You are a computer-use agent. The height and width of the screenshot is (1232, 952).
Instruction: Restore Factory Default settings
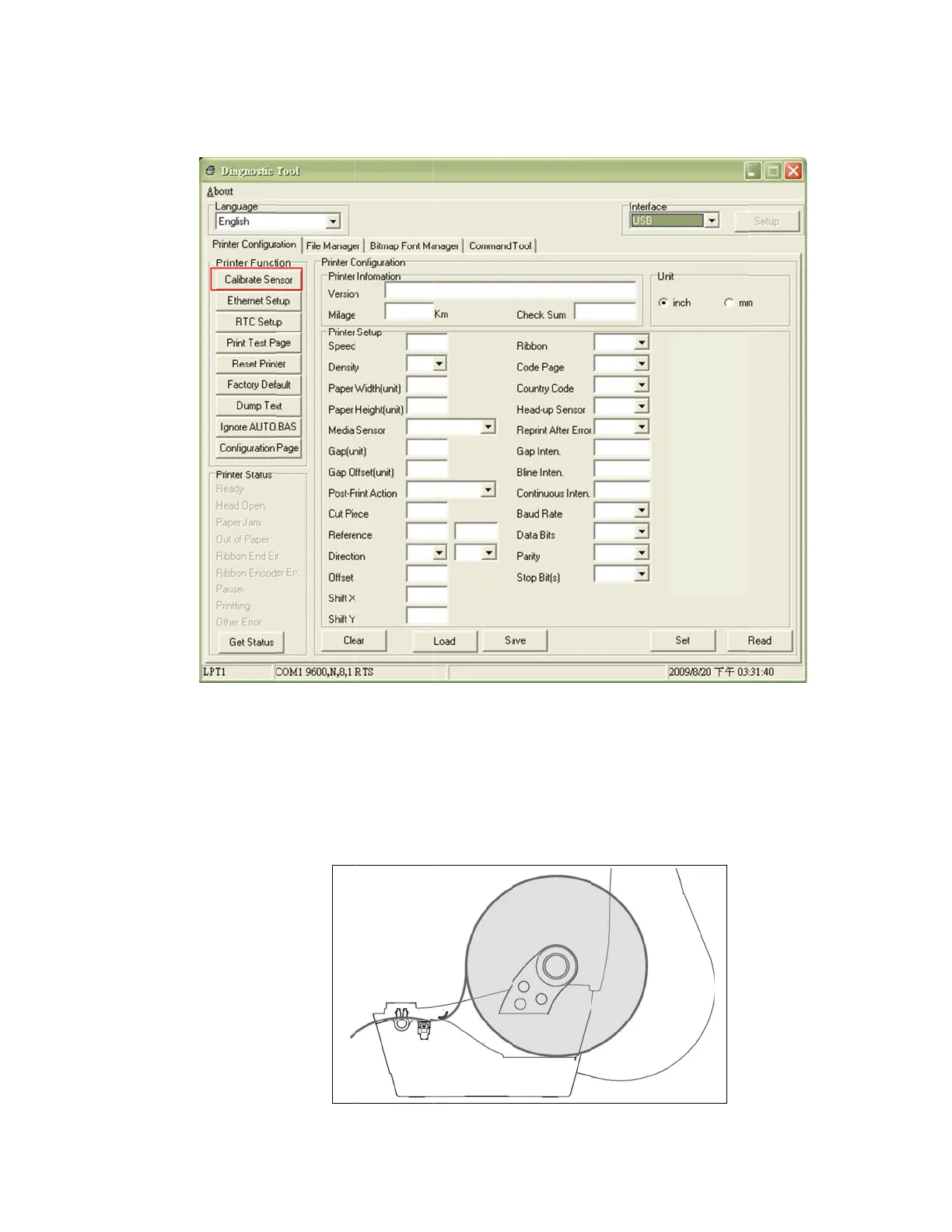coord(258,385)
